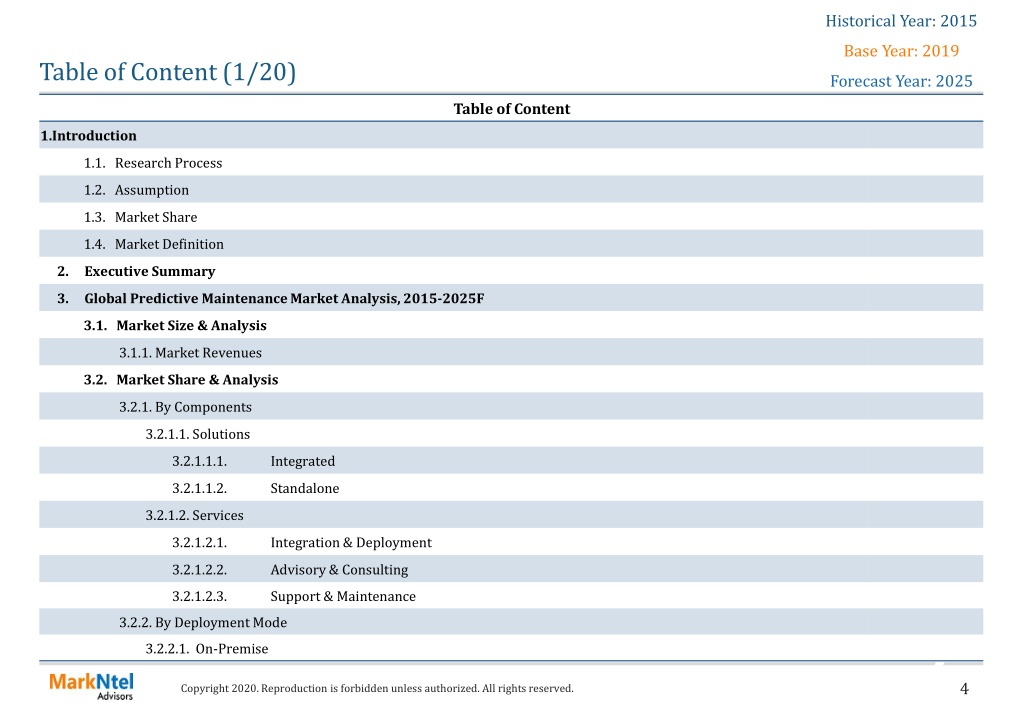Select the "2. Executive Summary" row
This screenshot has width=1023, height=708.
511,271
